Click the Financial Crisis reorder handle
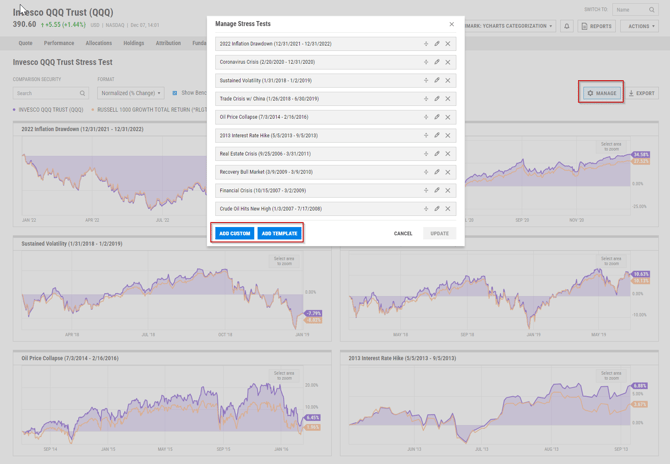Viewport: 670px width, 464px height. coord(426,191)
